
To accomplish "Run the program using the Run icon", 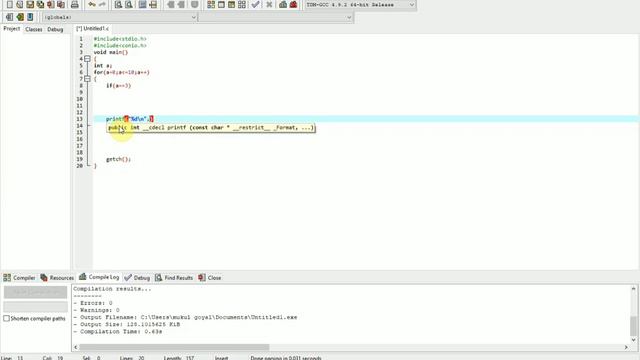I will pyautogui.click(x=221, y=4).
